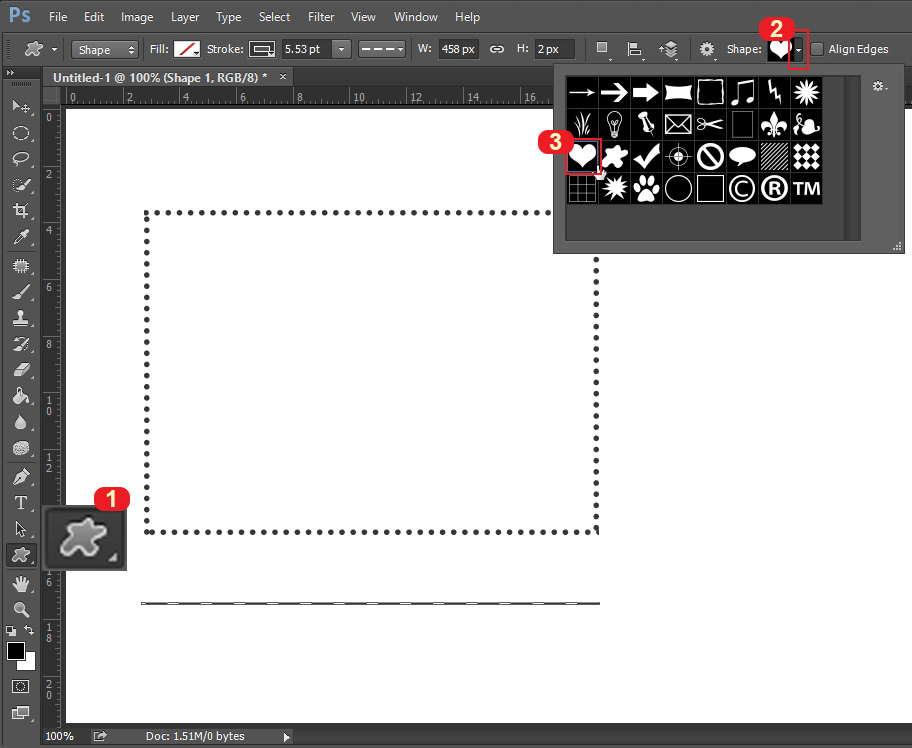Choose the paw print shape
Image resolution: width=912 pixels, height=748 pixels.
point(646,188)
